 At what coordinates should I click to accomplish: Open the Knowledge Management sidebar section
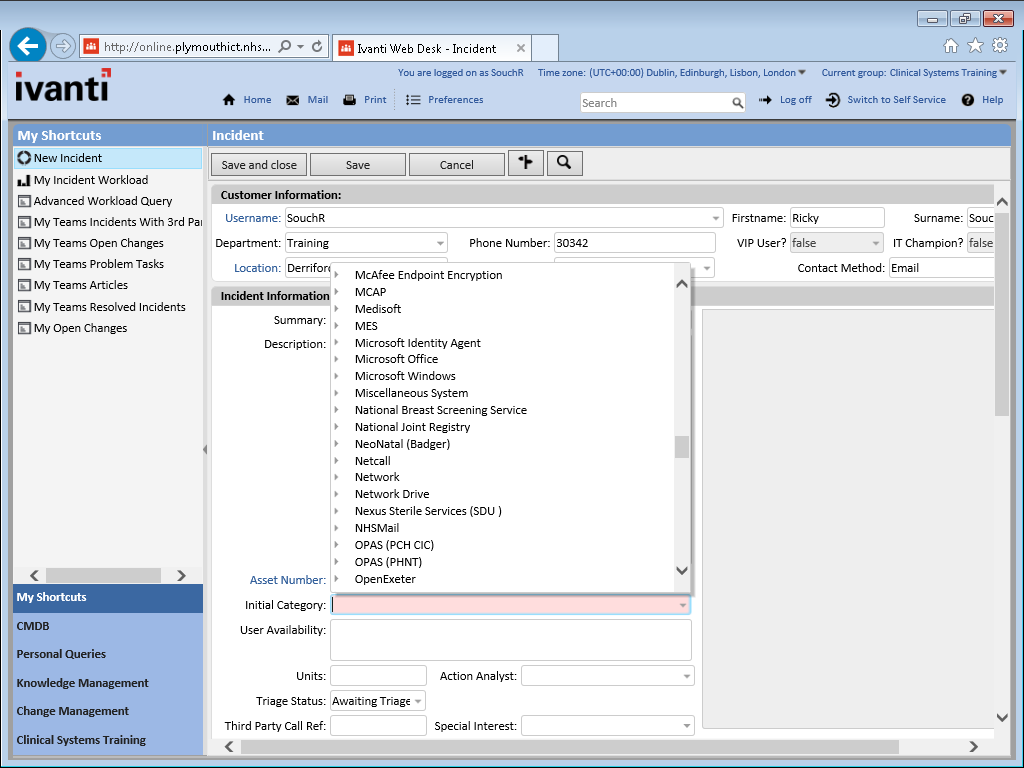click(108, 683)
